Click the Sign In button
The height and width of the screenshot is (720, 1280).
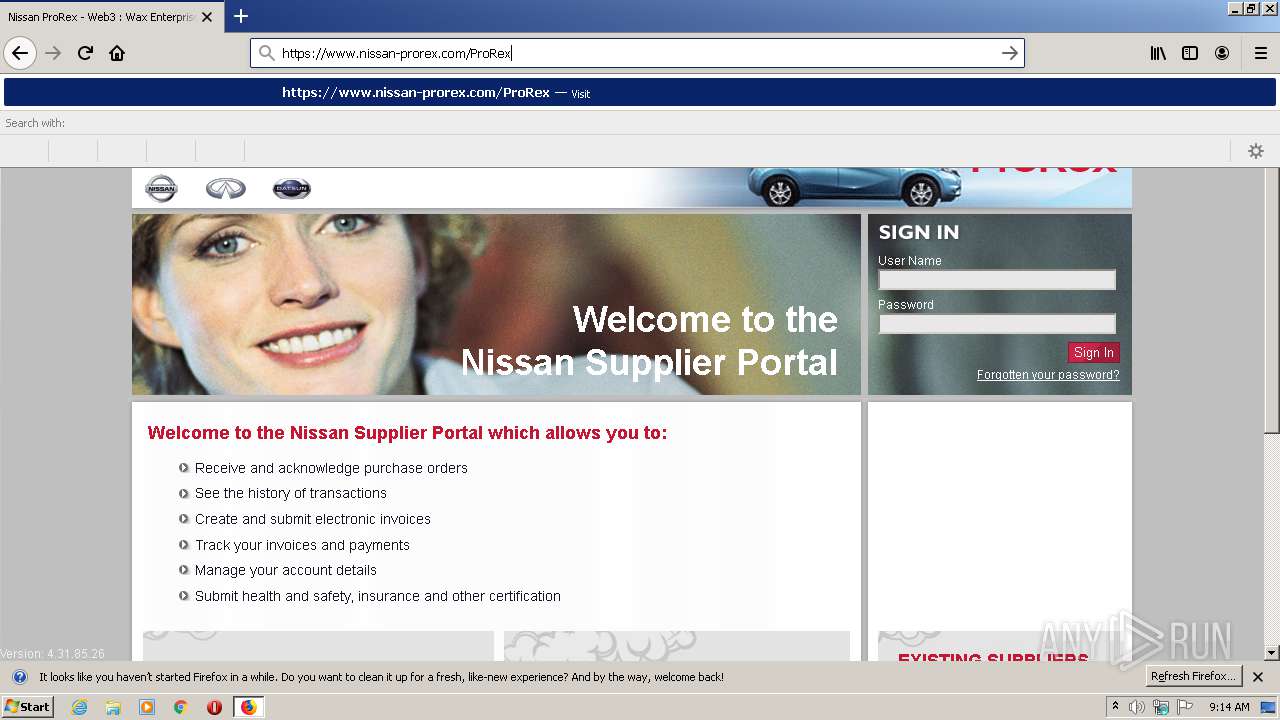(1094, 352)
